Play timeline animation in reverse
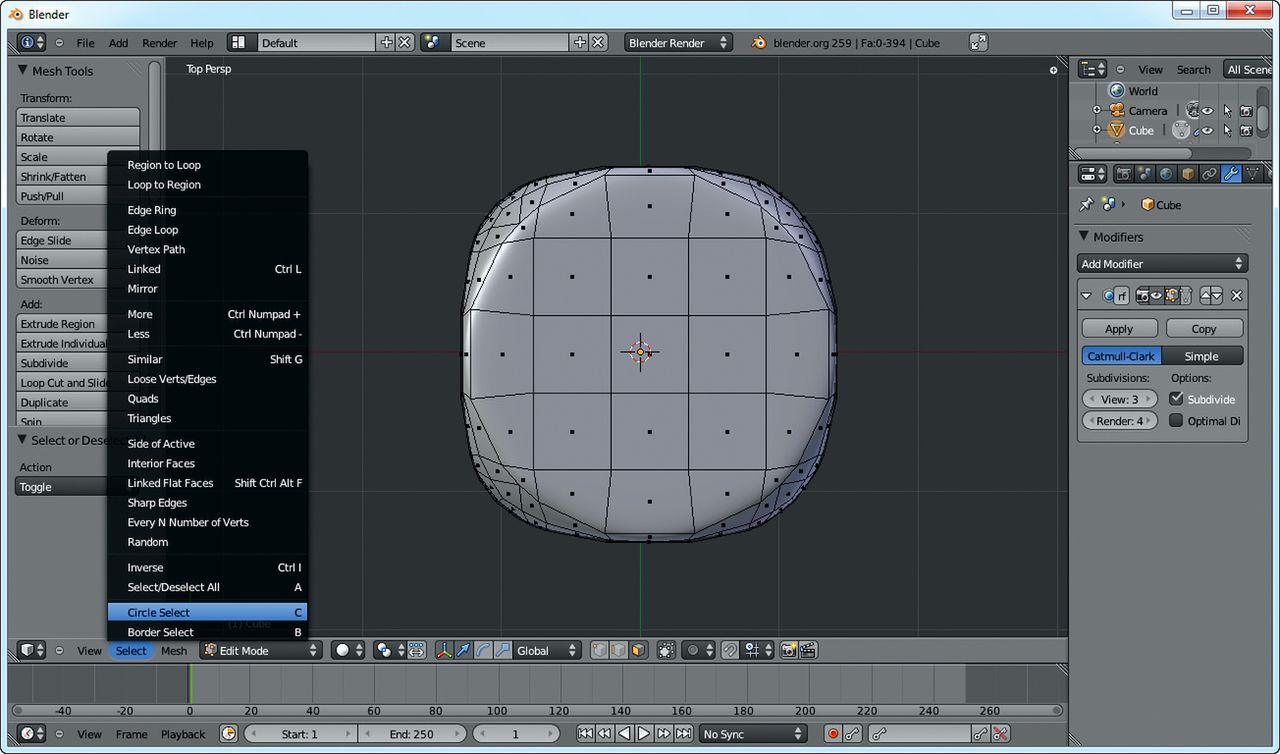1280x754 pixels. 625,734
